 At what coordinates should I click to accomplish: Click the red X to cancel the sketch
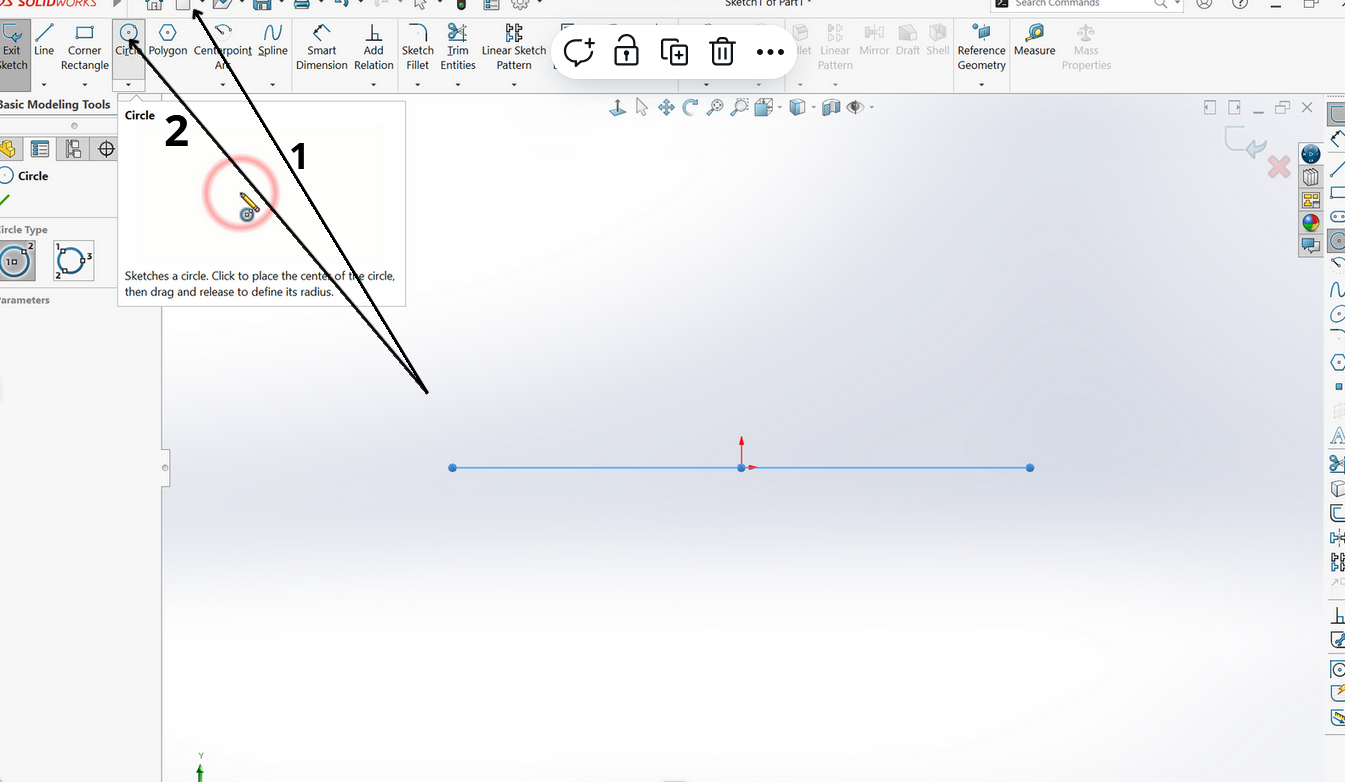coord(1279,167)
